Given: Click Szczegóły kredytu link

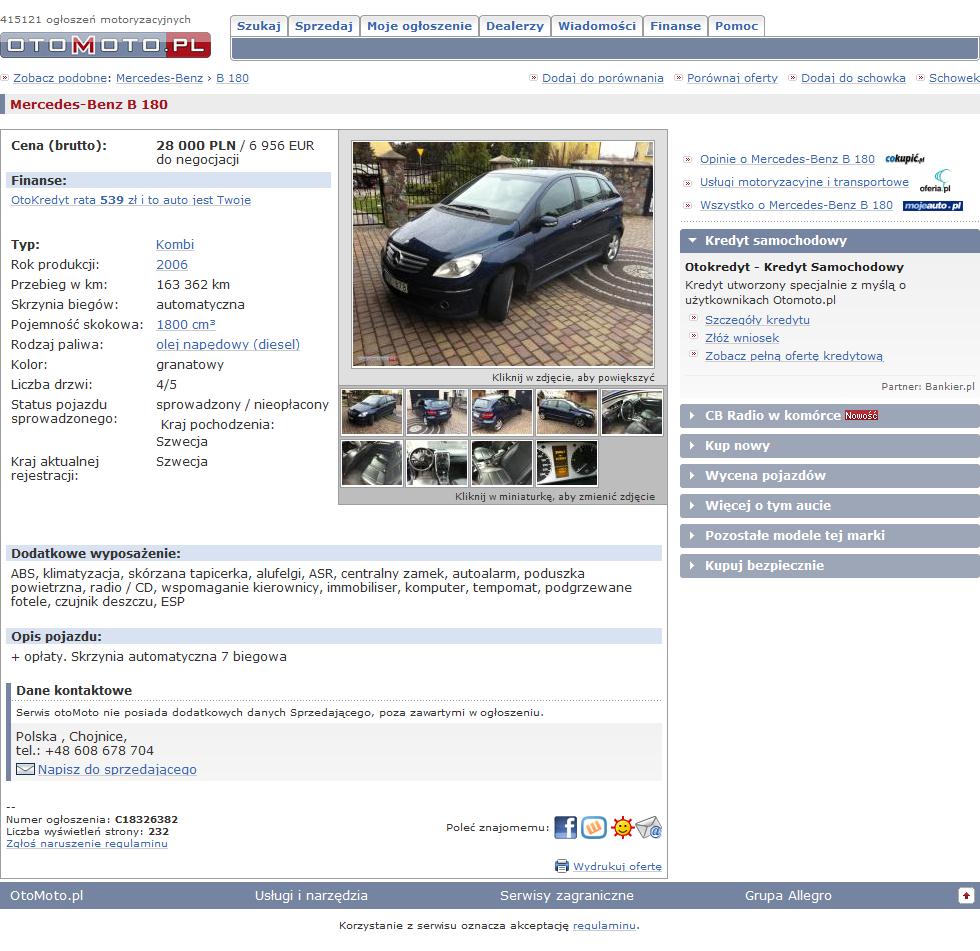Looking at the screenshot, I should point(758,320).
